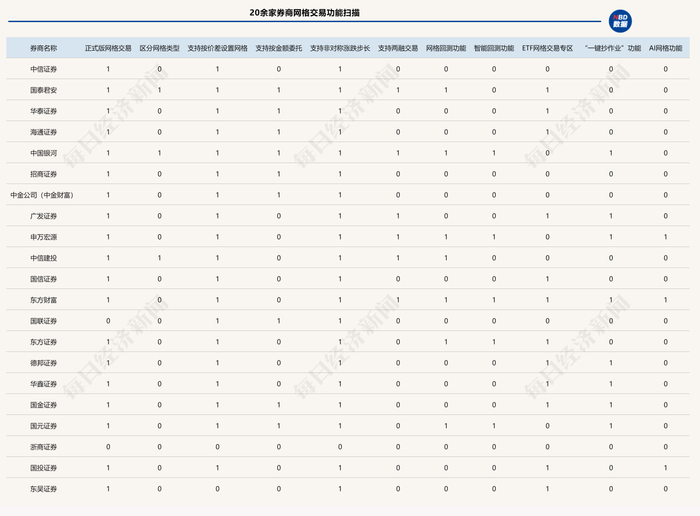This screenshot has width=700, height=516.
Task: Click 国金证券's 支持按金额委托 value 1
Action: click(x=279, y=405)
